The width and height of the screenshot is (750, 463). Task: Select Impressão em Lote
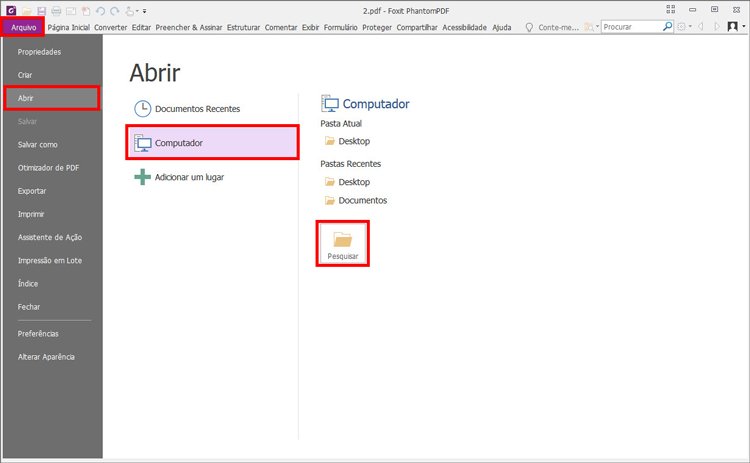coord(52,260)
